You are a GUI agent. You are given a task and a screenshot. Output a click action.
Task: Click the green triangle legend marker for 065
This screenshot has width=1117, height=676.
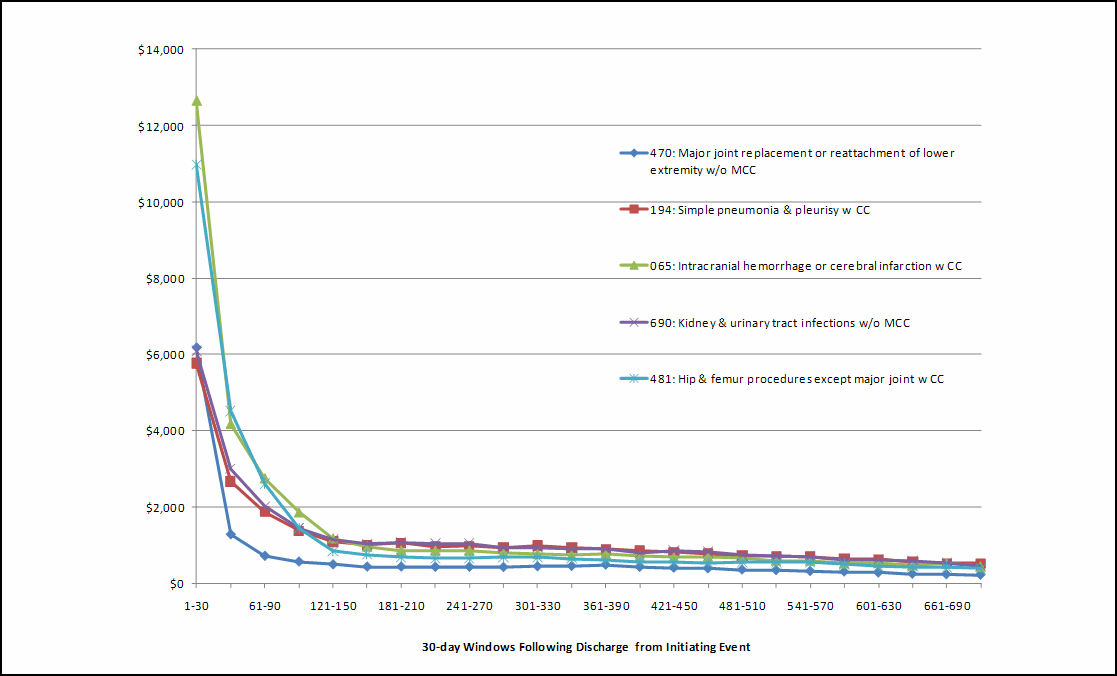(x=632, y=266)
